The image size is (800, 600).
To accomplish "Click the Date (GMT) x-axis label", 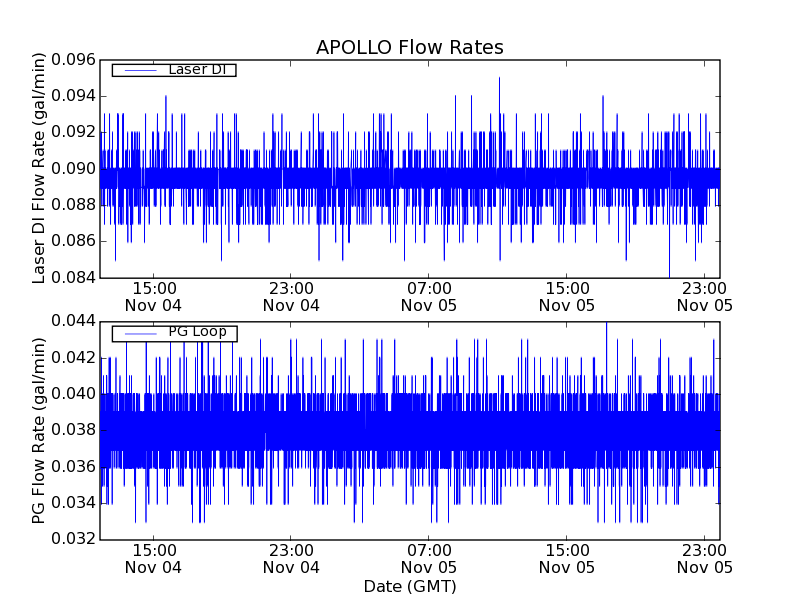I will point(409,586).
